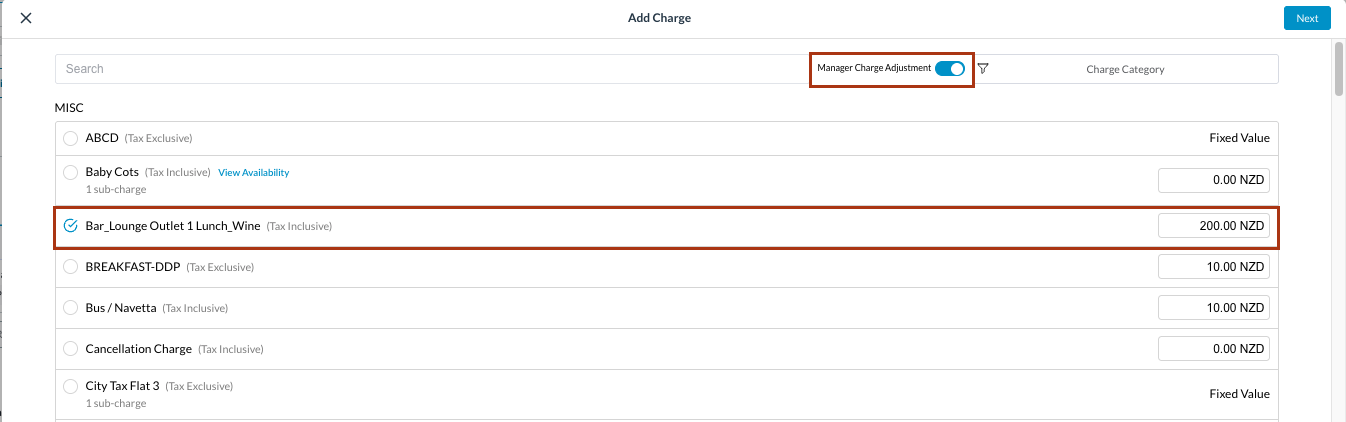Edit the Baby Cots 0.00 NZD amount
The width and height of the screenshot is (1346, 422).
coord(1213,180)
